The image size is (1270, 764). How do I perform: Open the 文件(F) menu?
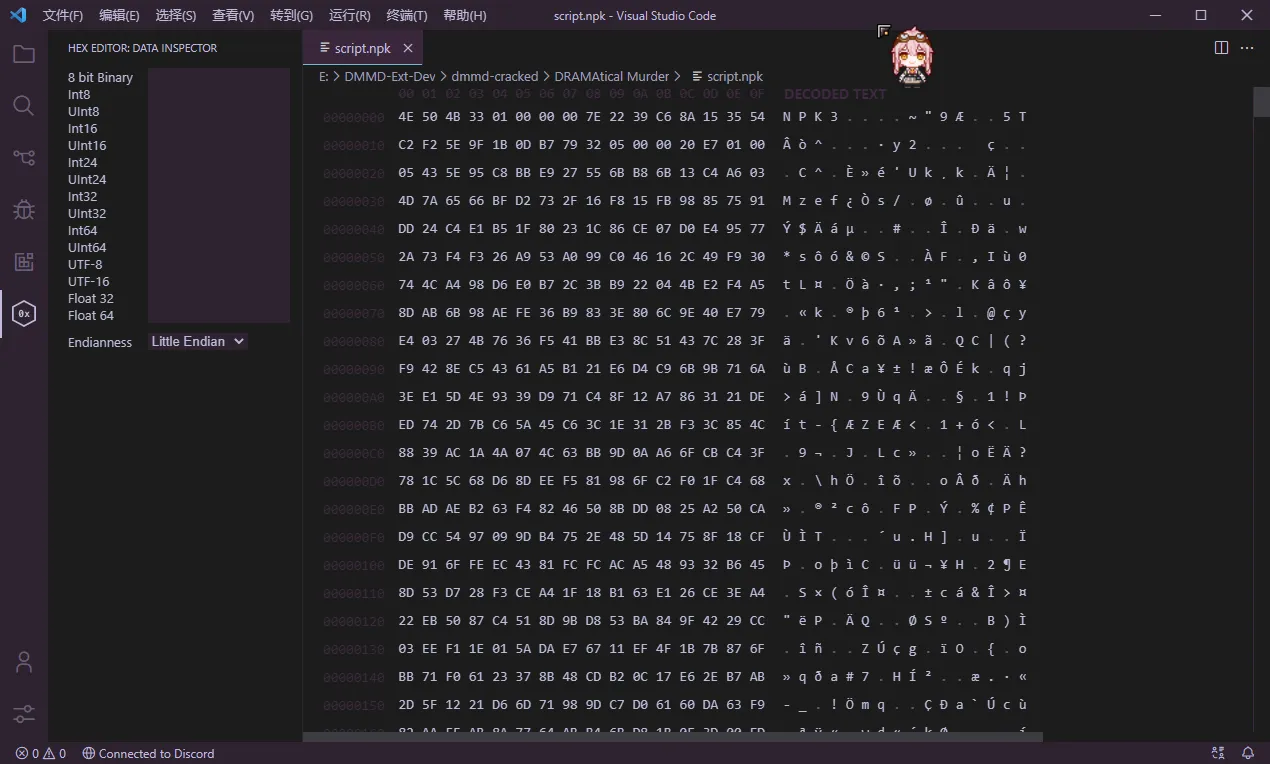tap(63, 16)
